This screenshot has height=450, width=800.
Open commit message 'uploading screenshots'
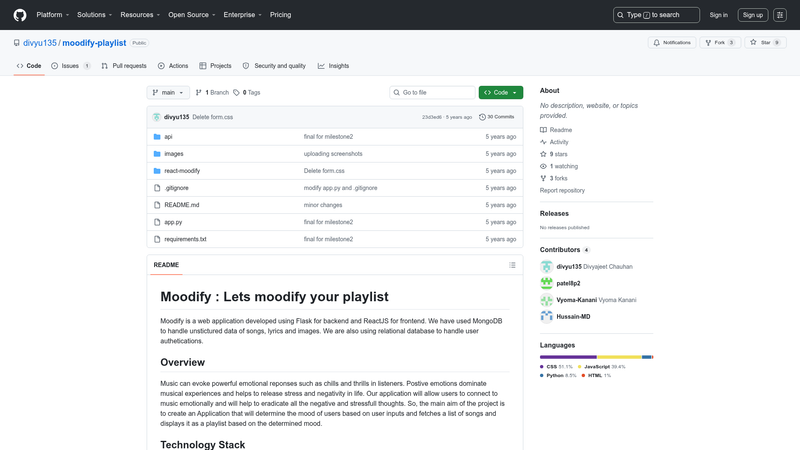[333, 154]
